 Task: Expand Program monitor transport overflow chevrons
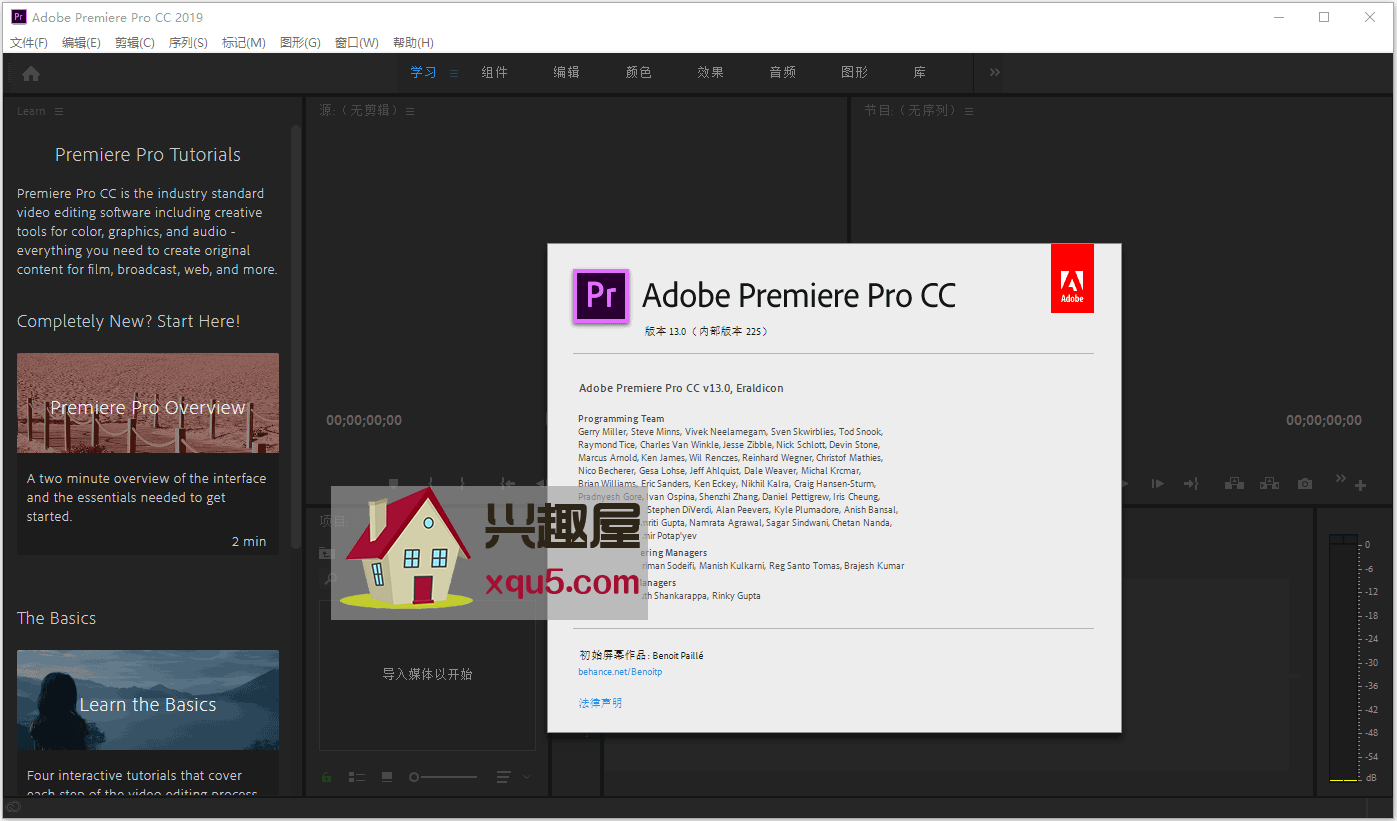[x=1341, y=479]
